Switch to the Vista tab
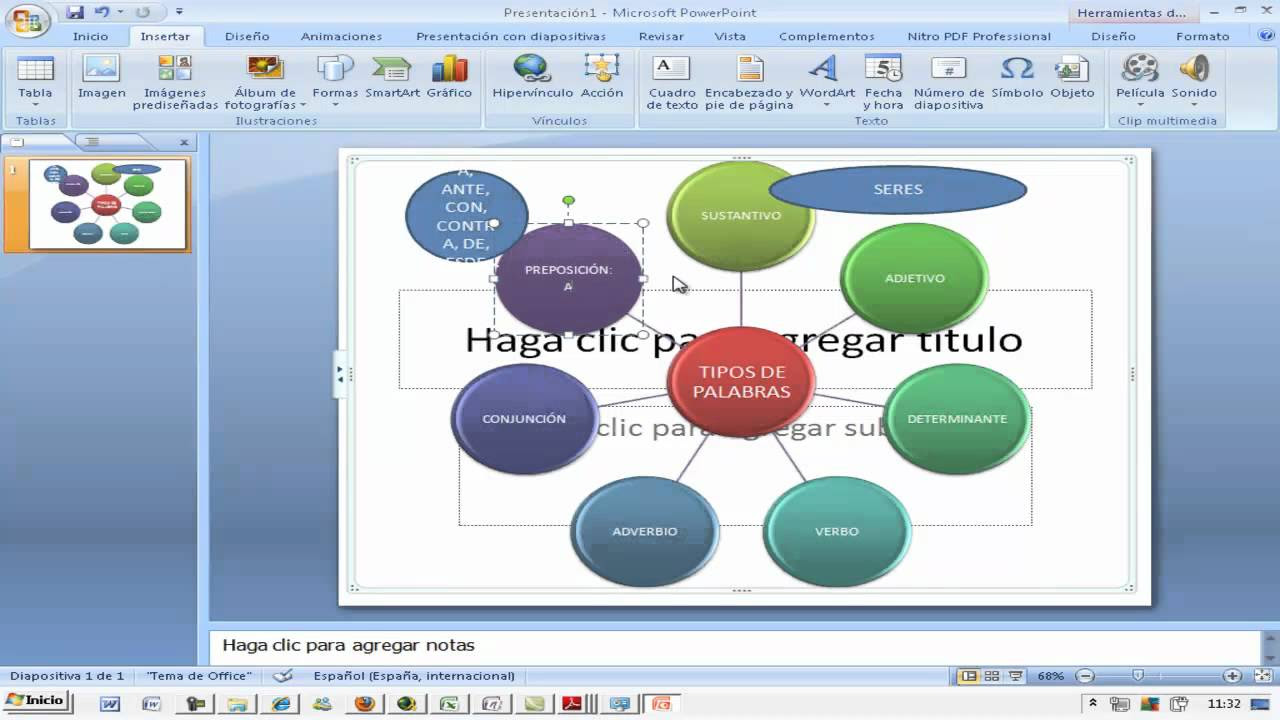 [730, 36]
